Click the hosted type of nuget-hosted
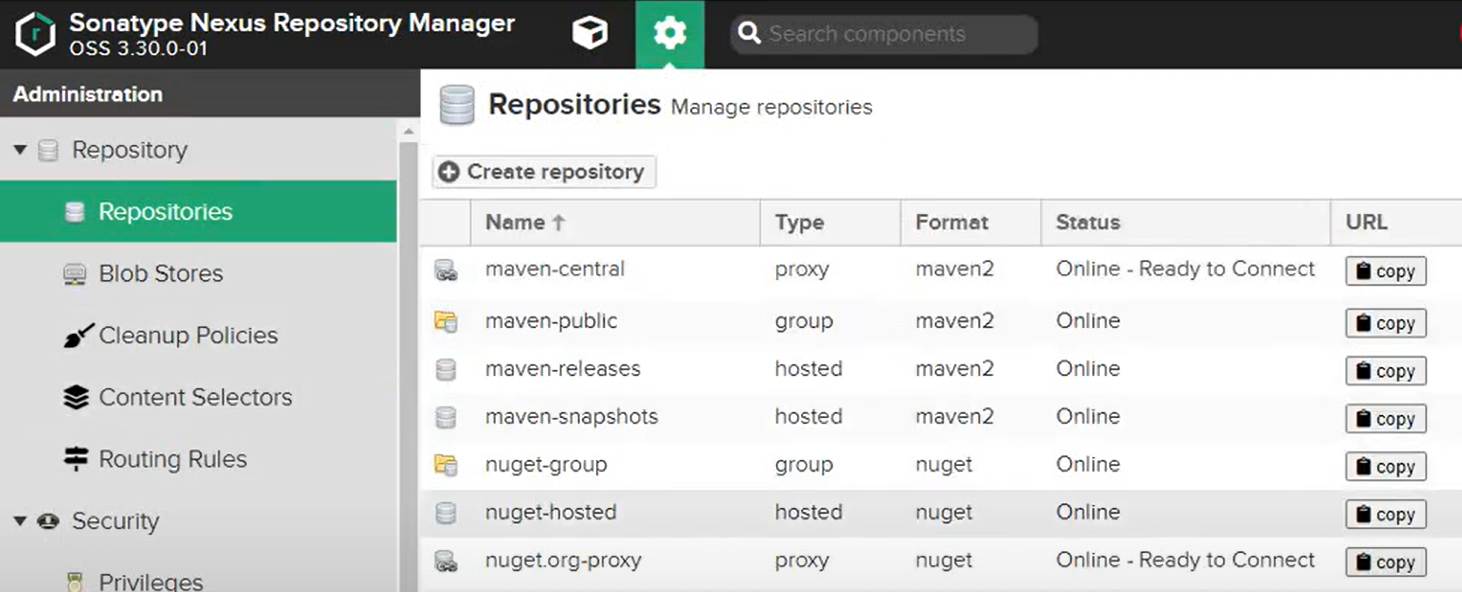 (x=808, y=512)
